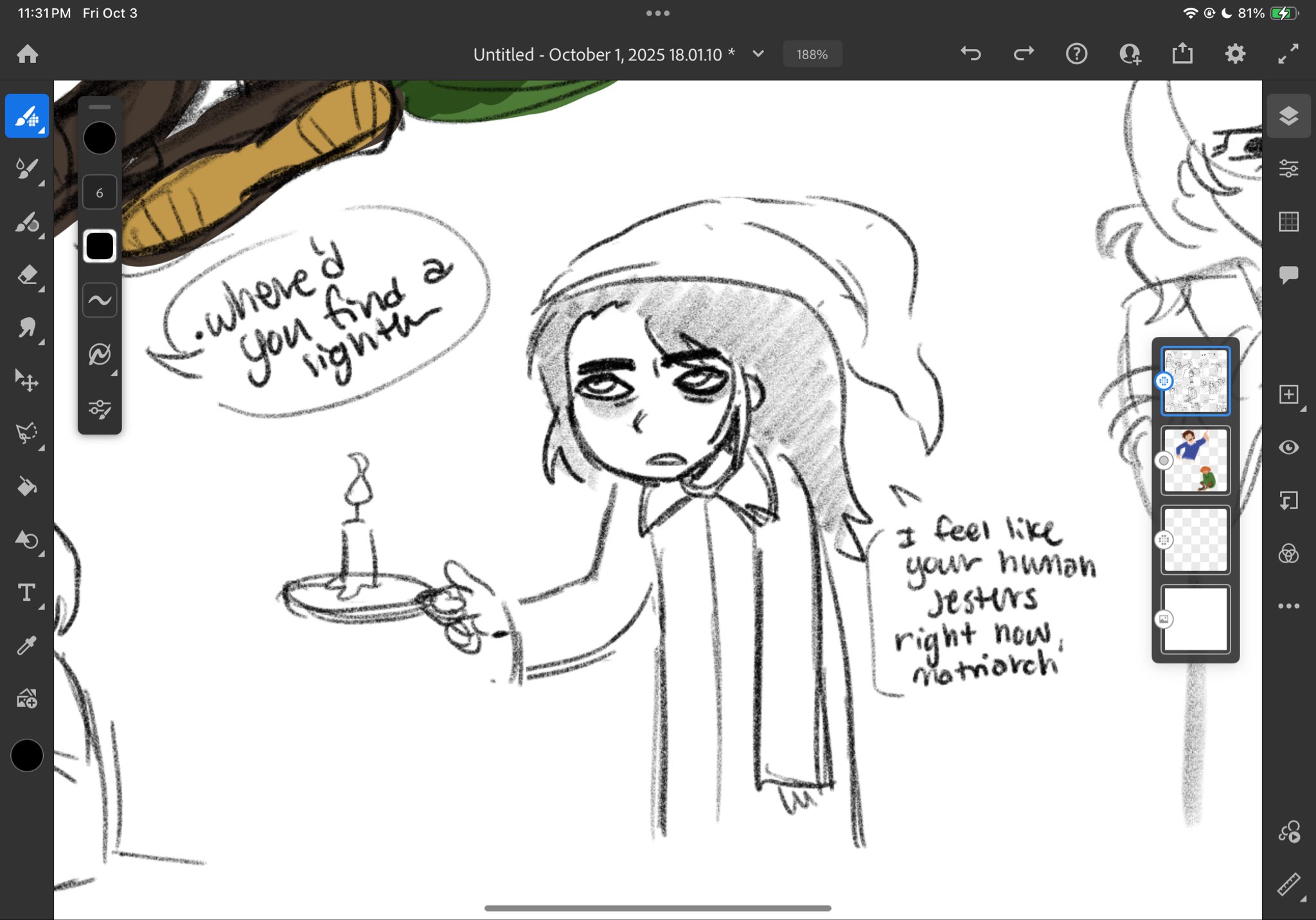Viewport: 1316px width, 920px height.
Task: Select the Smudge tool
Action: [27, 328]
